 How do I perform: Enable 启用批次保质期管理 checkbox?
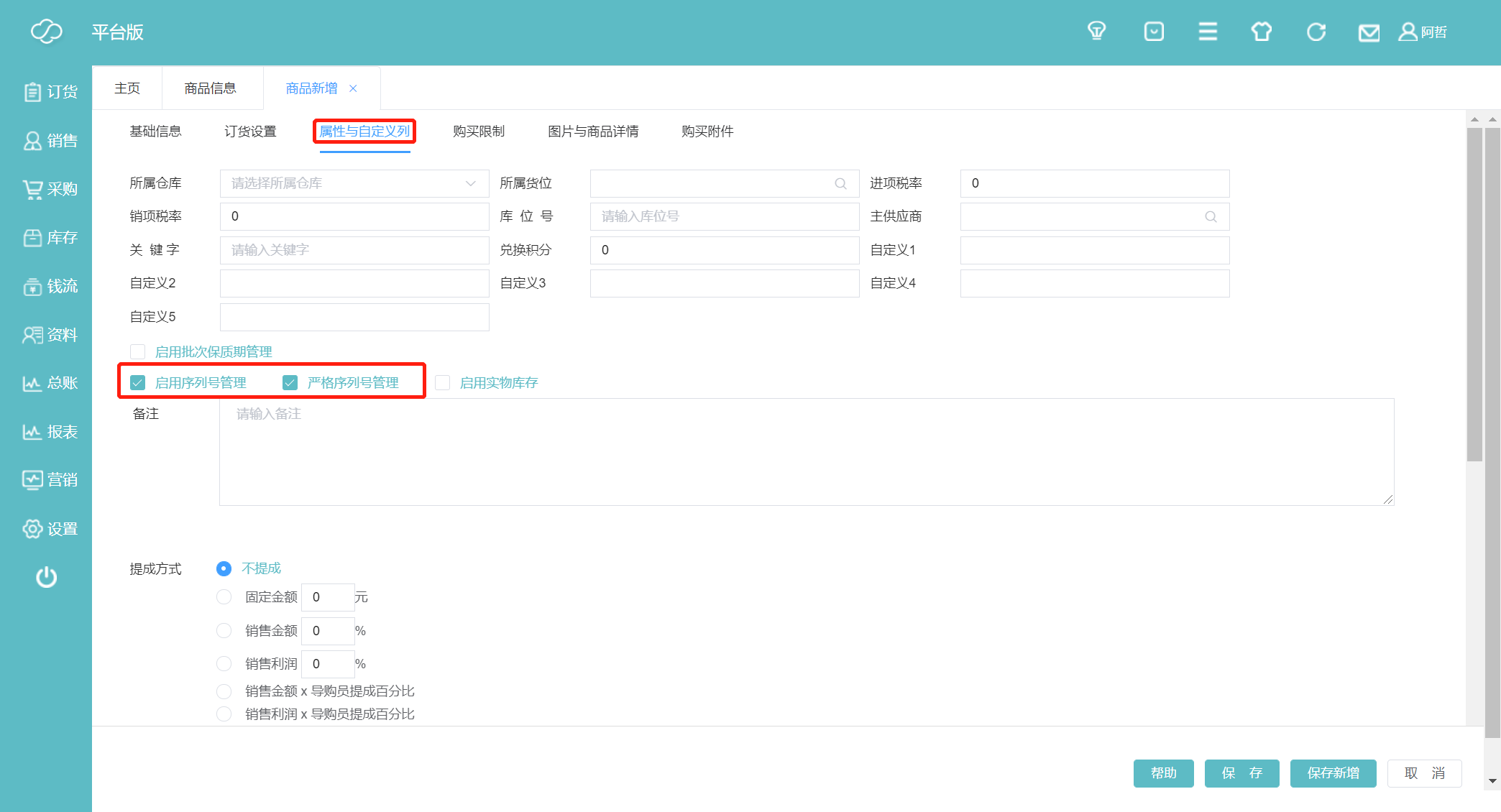point(138,351)
